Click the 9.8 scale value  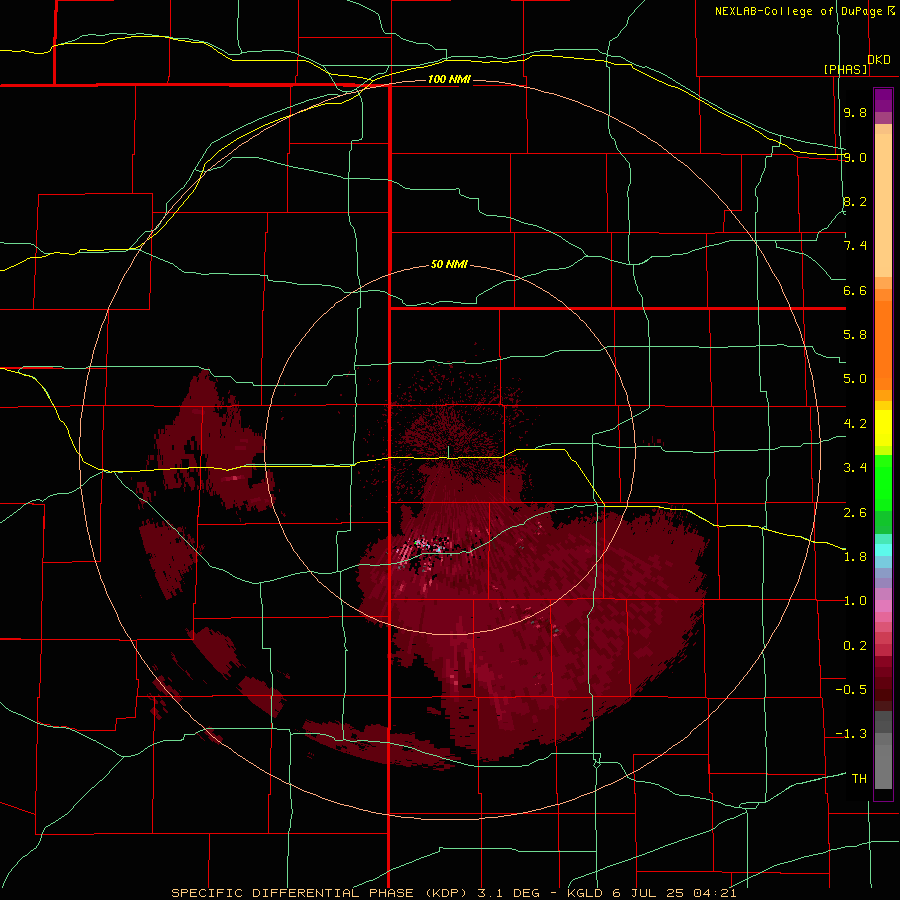(855, 112)
